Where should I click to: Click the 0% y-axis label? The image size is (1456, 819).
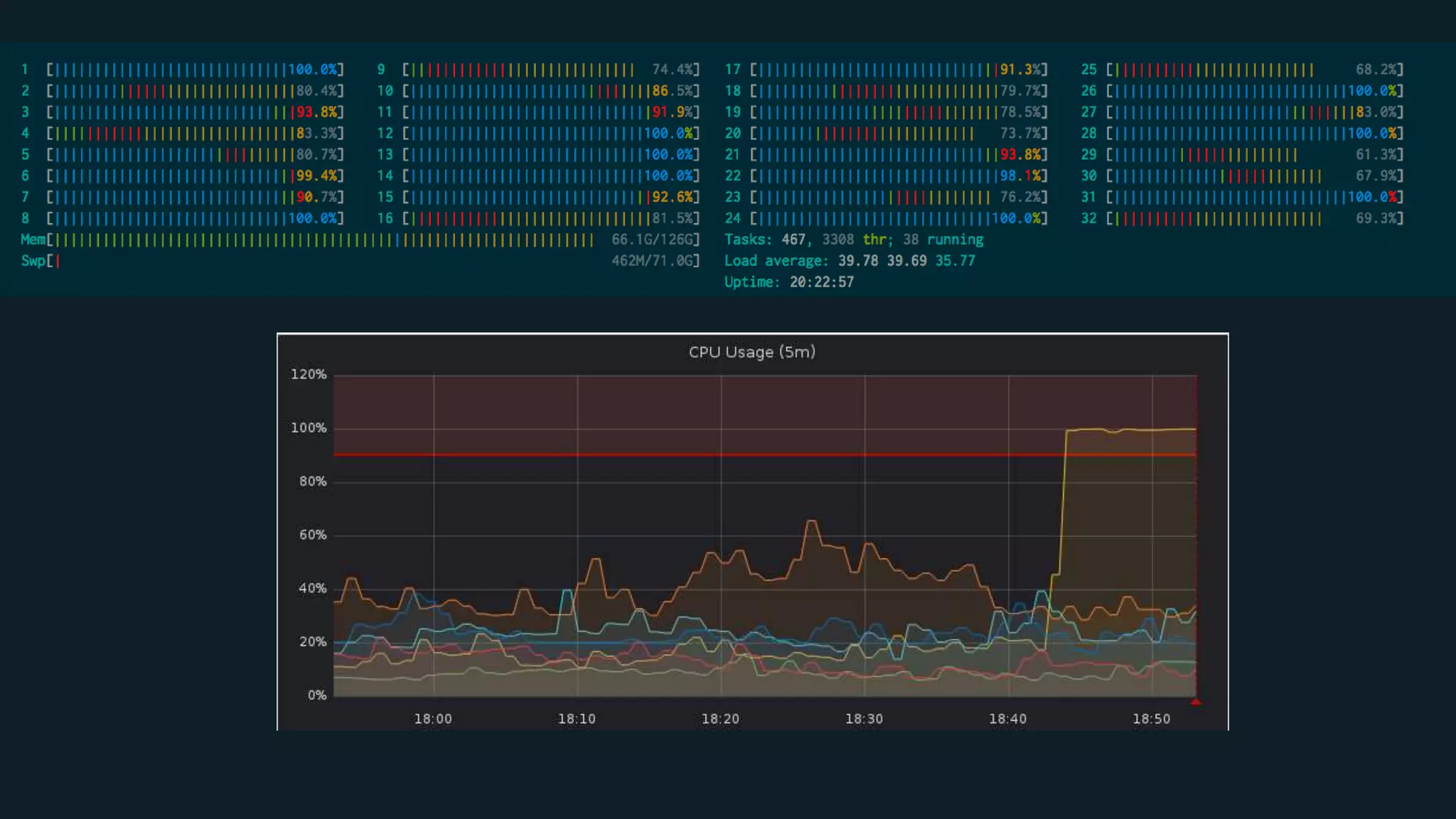click(x=317, y=695)
